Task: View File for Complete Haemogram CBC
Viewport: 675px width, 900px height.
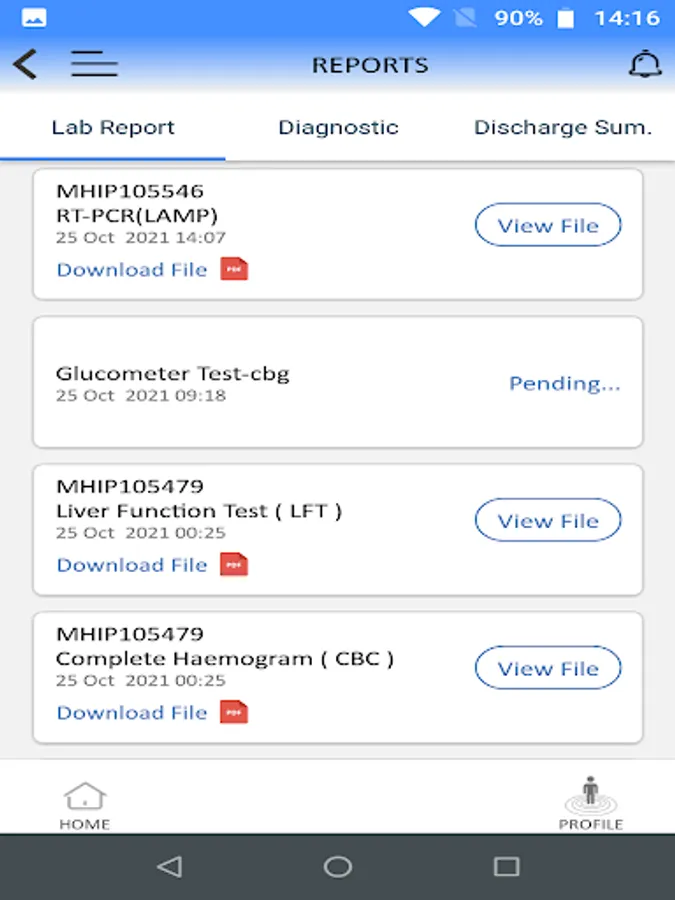Action: (548, 668)
